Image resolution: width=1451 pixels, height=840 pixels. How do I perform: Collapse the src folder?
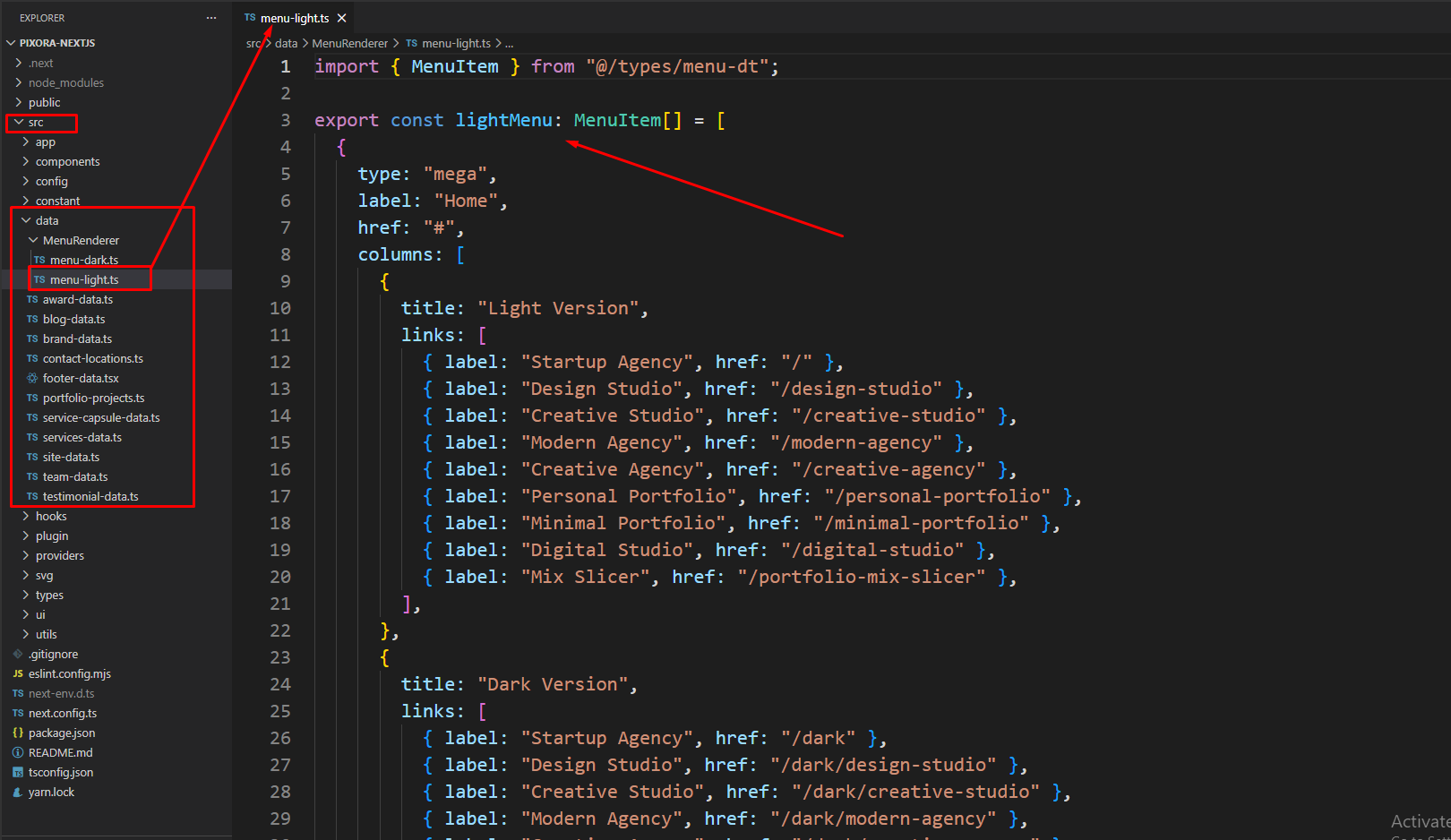click(x=36, y=122)
